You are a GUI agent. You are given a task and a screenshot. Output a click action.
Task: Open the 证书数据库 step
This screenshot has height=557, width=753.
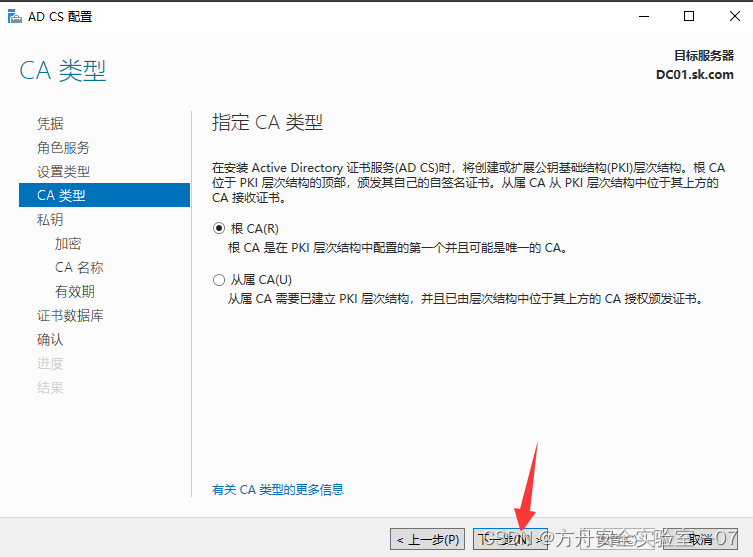point(70,315)
